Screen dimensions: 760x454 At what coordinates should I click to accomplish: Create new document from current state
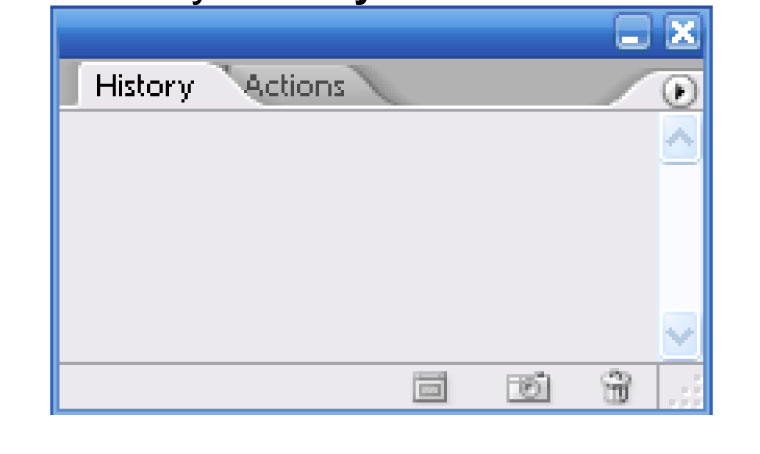click(x=429, y=387)
